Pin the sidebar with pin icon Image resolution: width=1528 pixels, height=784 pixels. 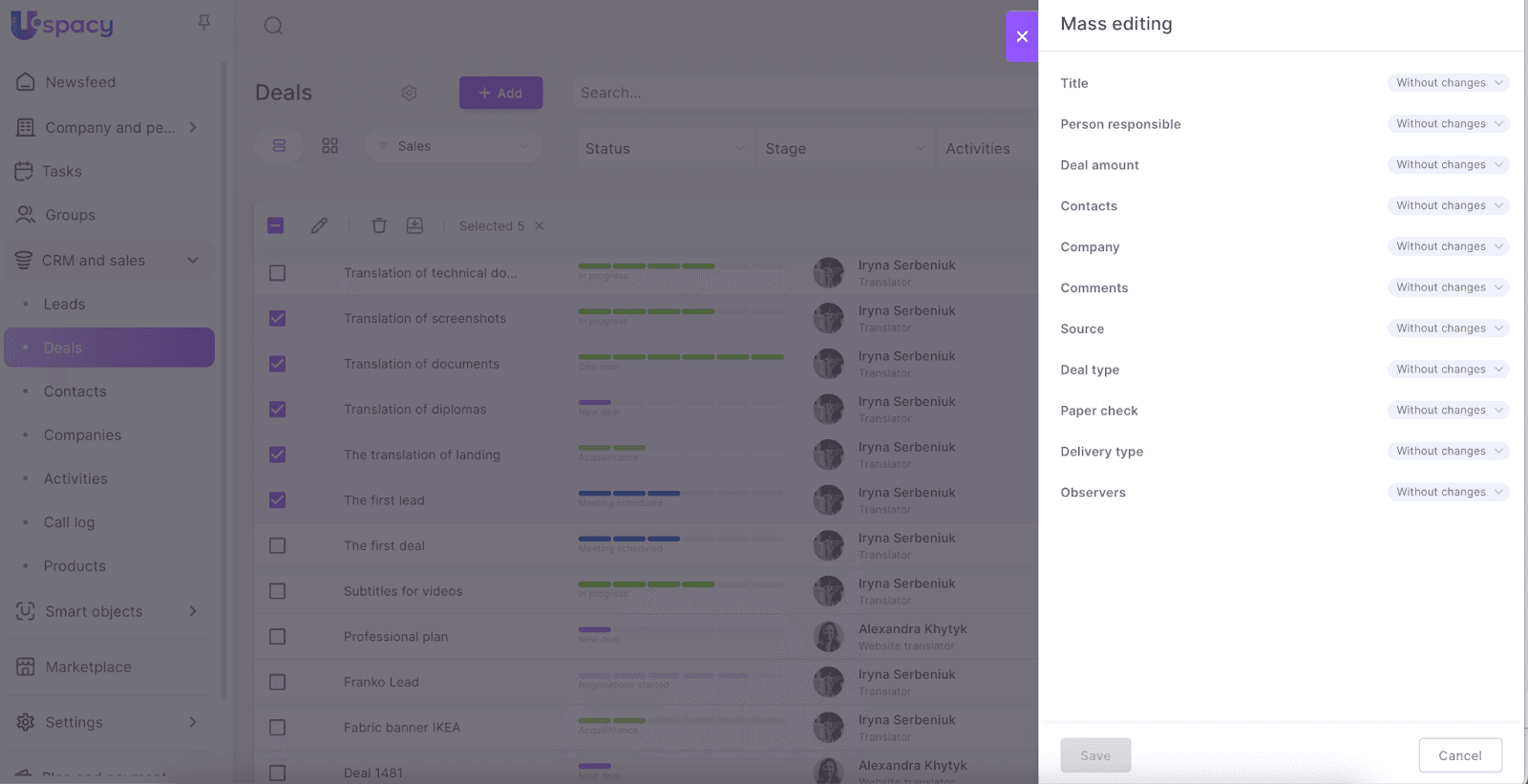tap(203, 22)
